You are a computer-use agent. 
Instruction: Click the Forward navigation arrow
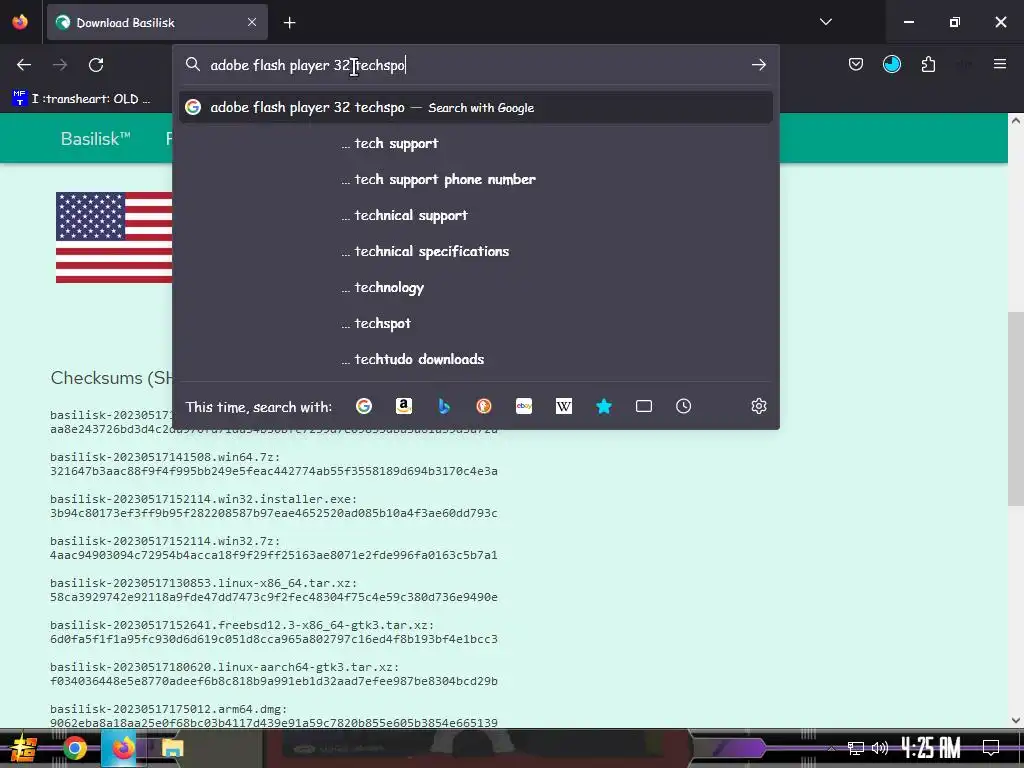[x=60, y=65]
